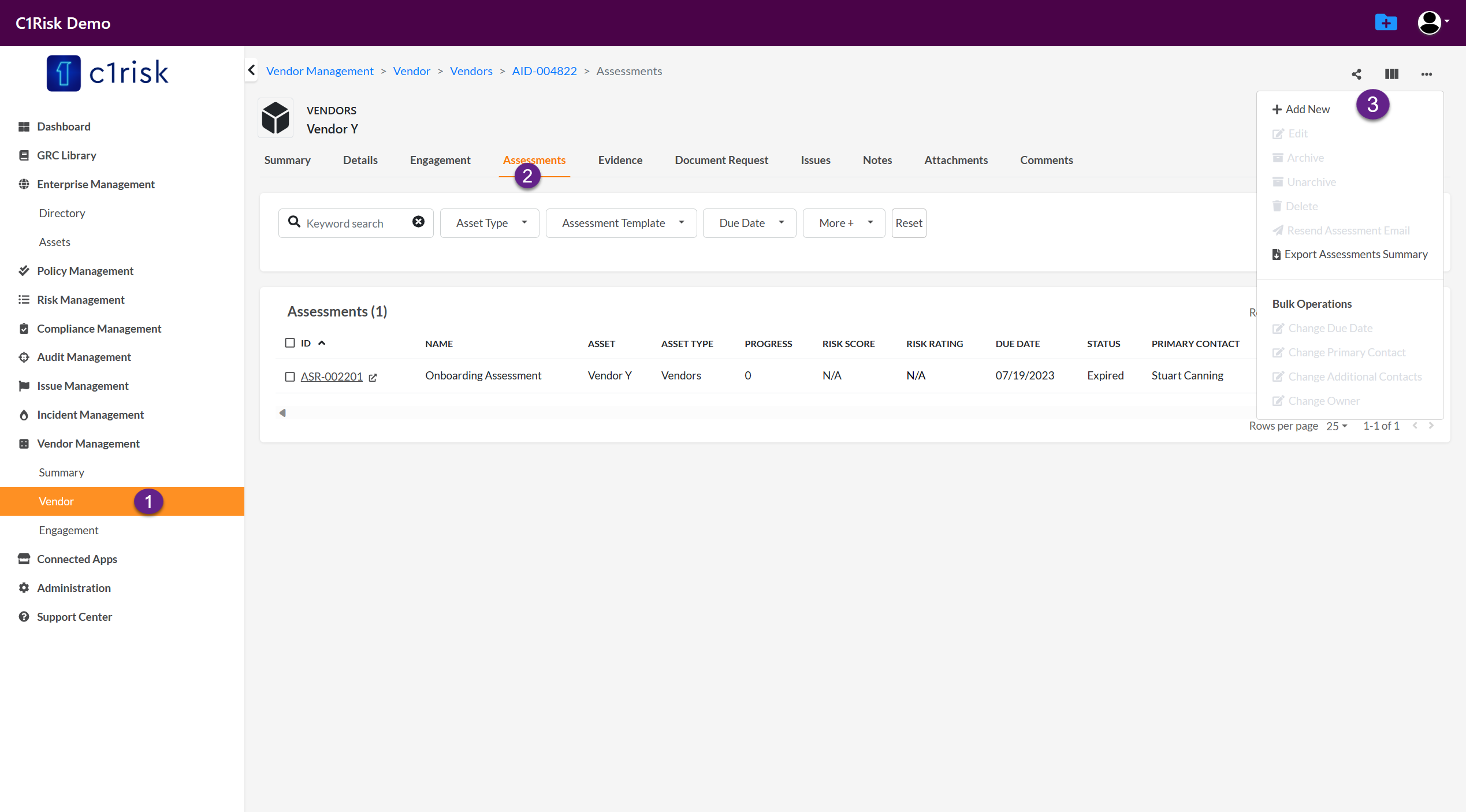Open the Assessment Template dropdown
The image size is (1466, 812).
click(621, 223)
